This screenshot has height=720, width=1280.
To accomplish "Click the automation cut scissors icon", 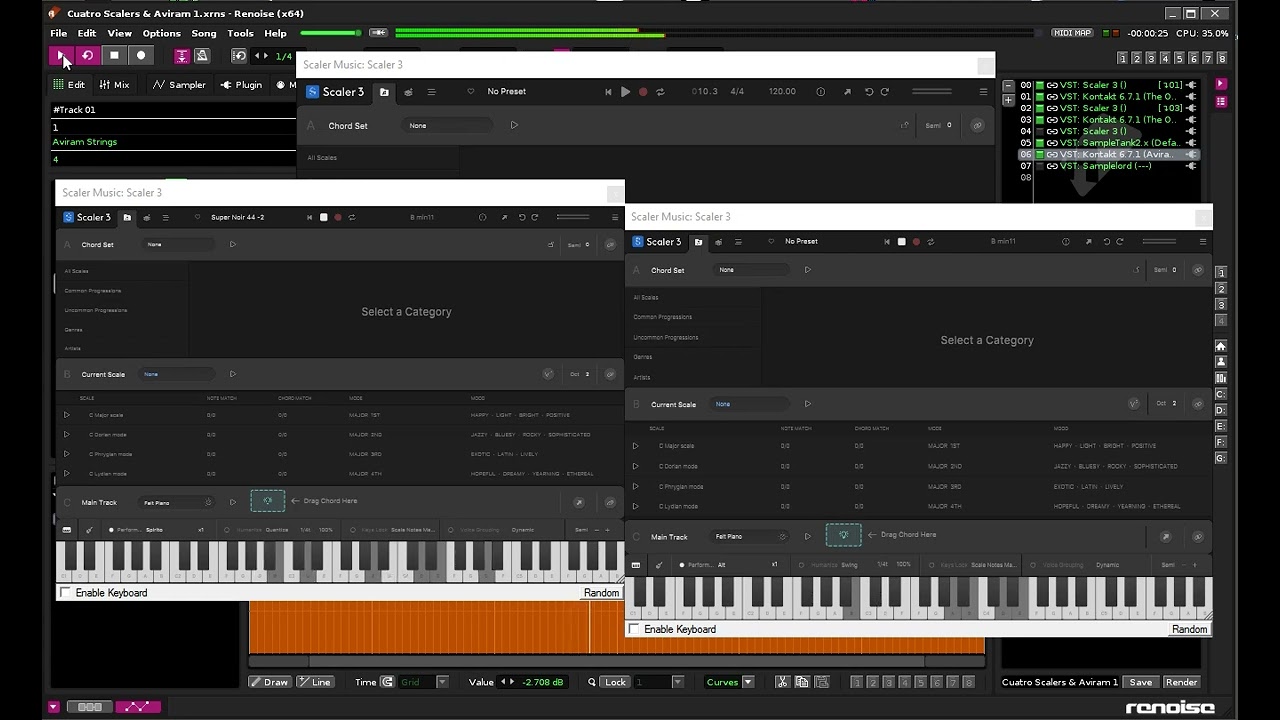I will pyautogui.click(x=785, y=682).
